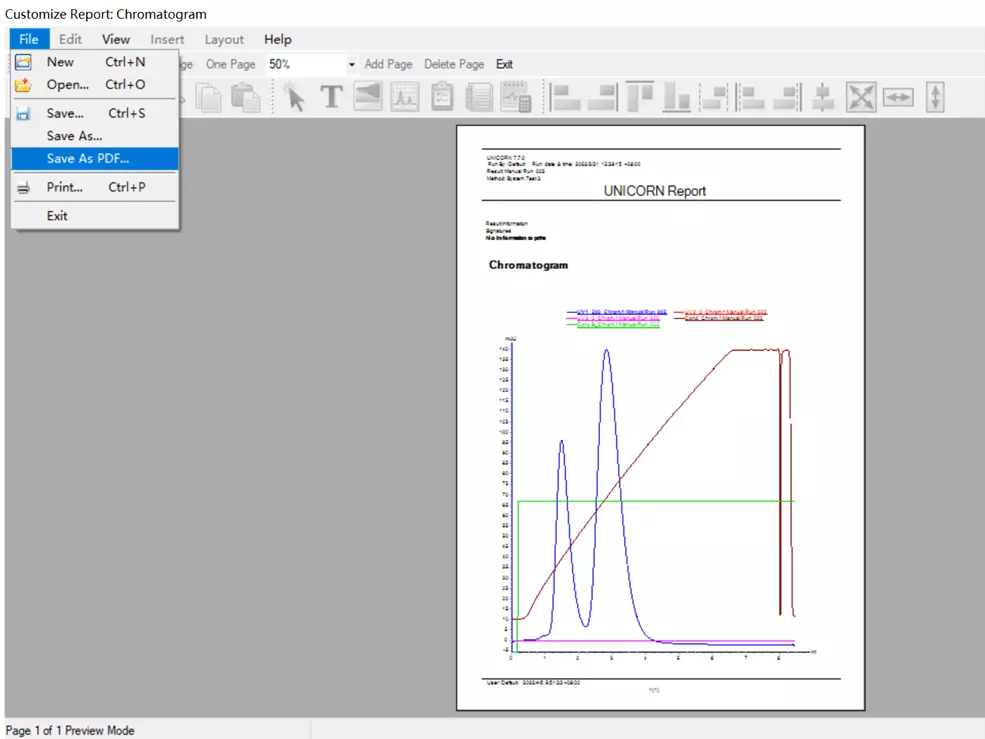Open the Help menu
The height and width of the screenshot is (739, 985).
[x=278, y=39]
